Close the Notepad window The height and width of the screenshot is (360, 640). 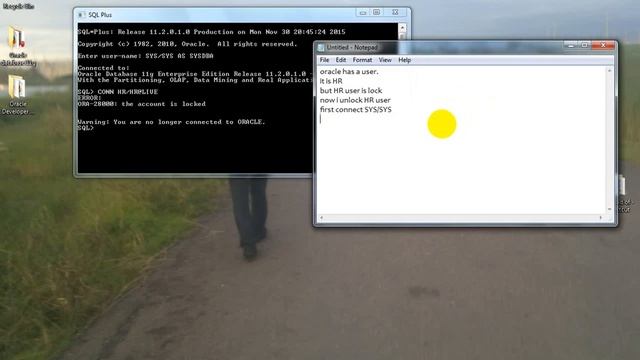point(603,45)
